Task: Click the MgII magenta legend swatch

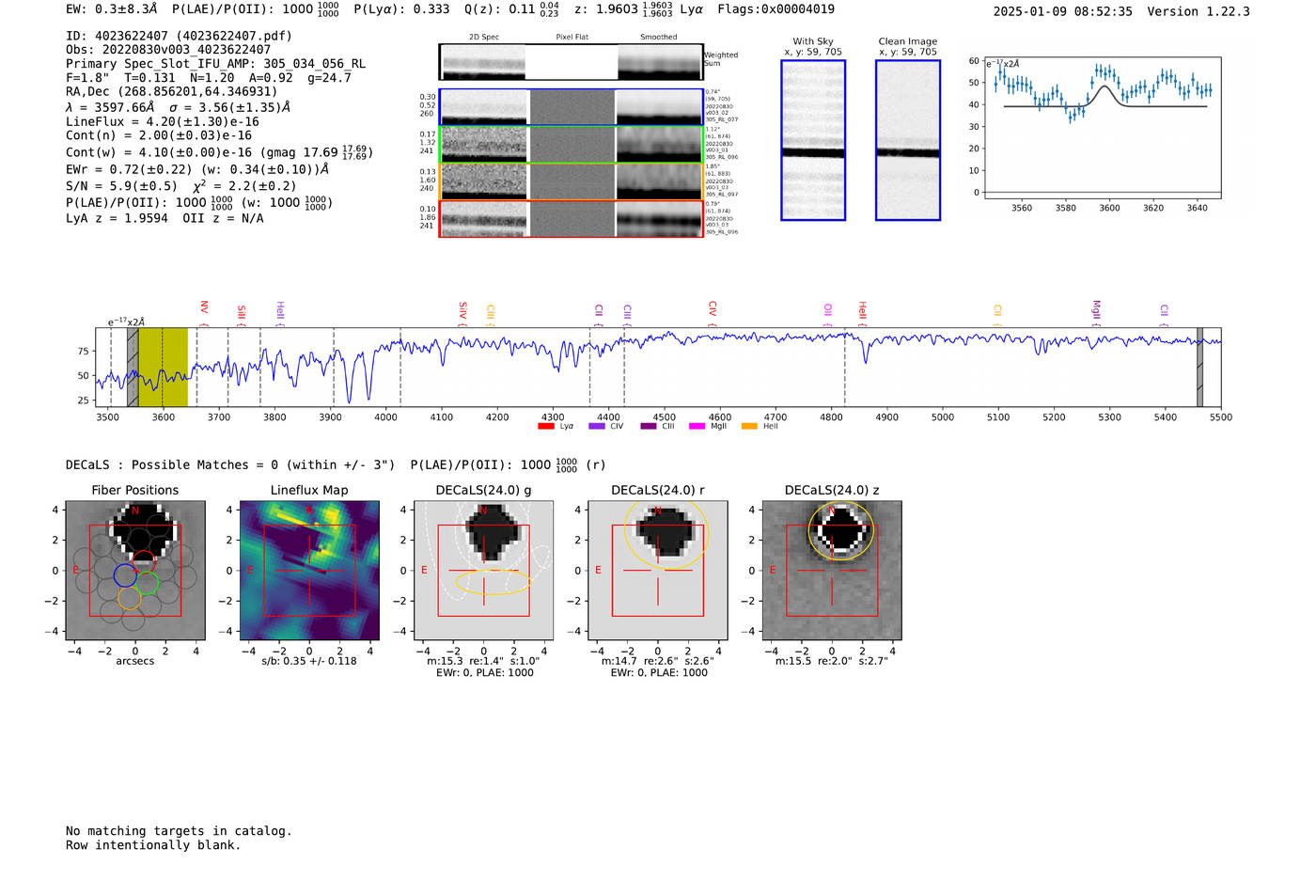Action: point(697,426)
